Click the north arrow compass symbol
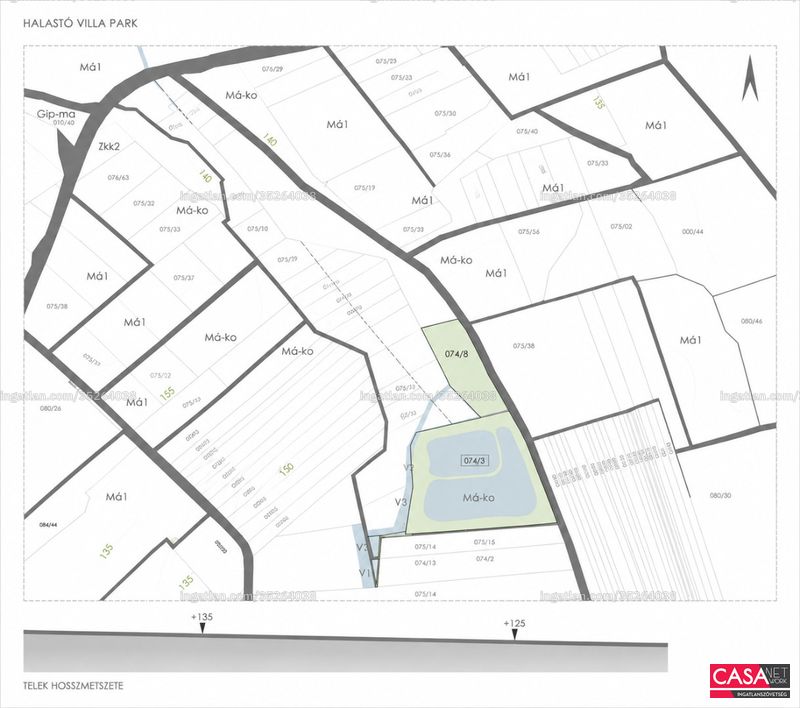The height and width of the screenshot is (708, 800). [x=750, y=78]
